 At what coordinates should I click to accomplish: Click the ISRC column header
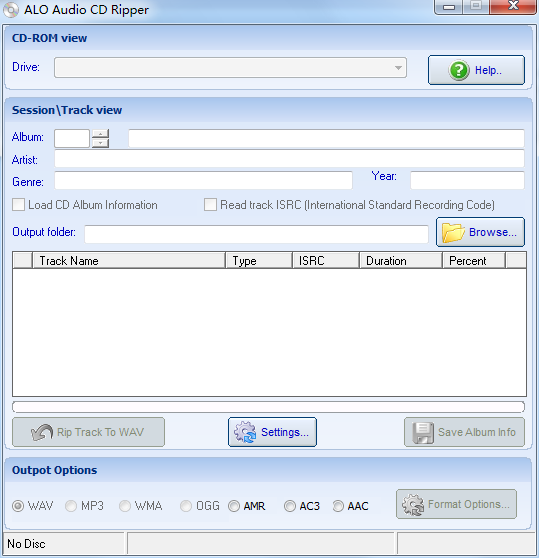pyautogui.click(x=326, y=261)
